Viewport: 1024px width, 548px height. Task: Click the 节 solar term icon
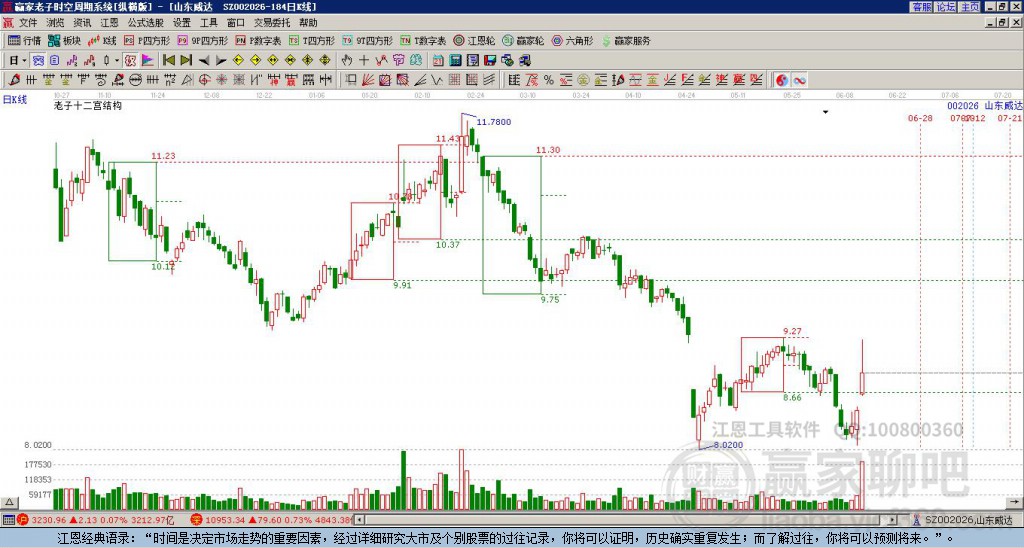pos(398,61)
